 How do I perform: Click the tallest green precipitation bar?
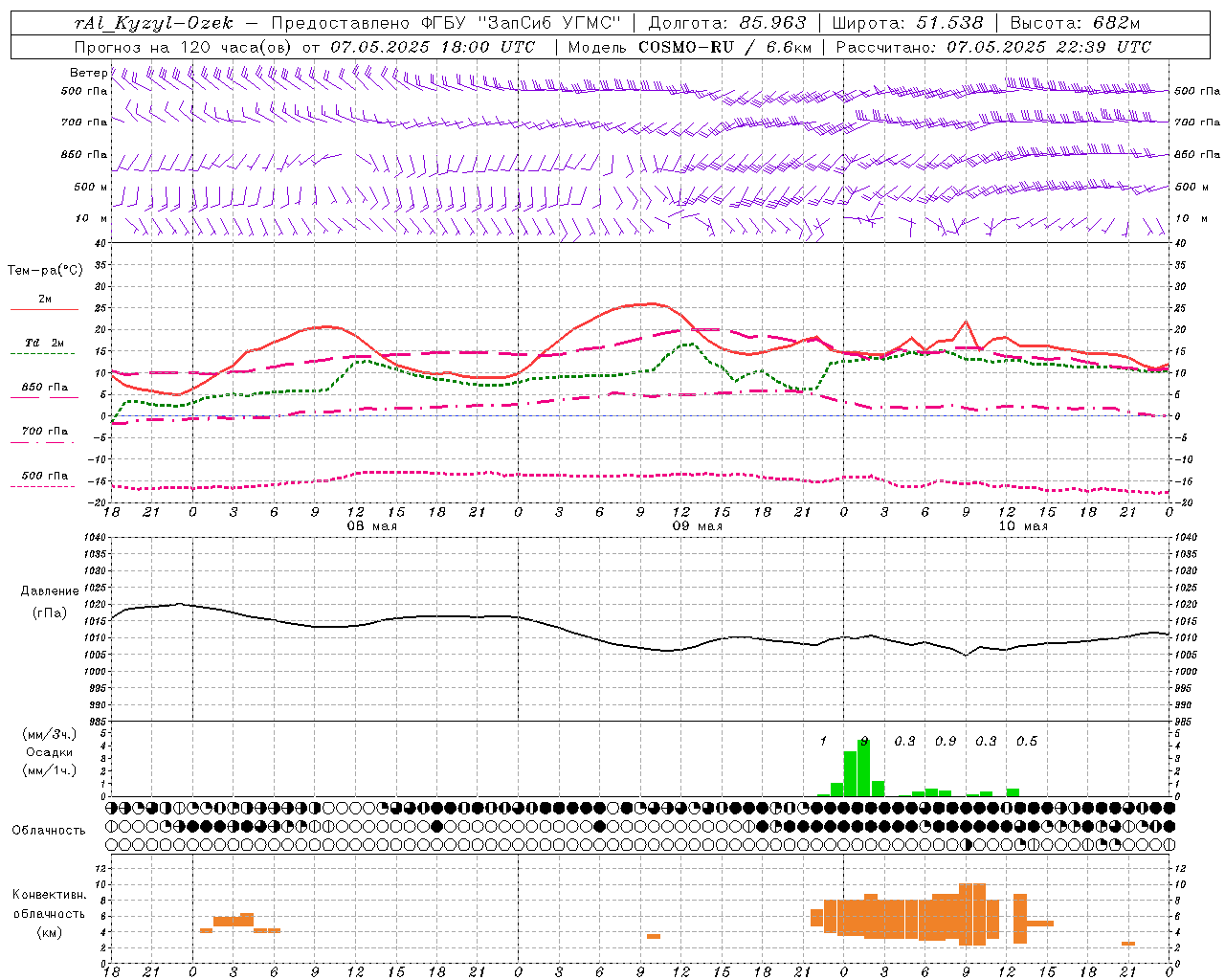pos(864,768)
